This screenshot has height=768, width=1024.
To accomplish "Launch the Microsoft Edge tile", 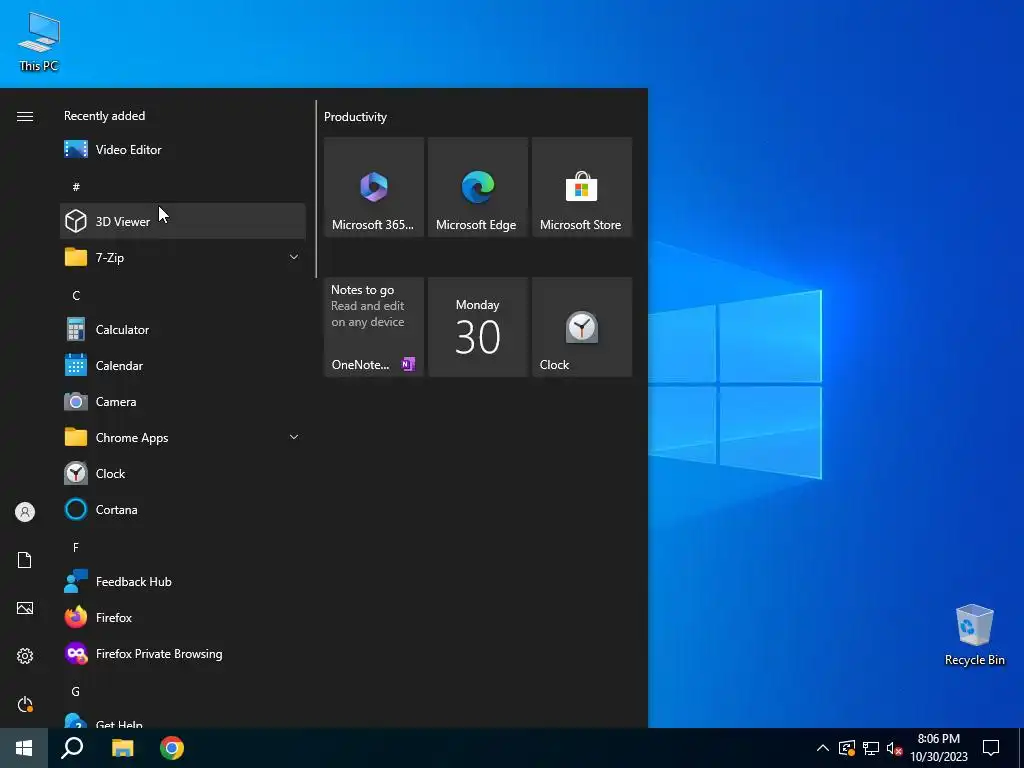I will coord(477,187).
